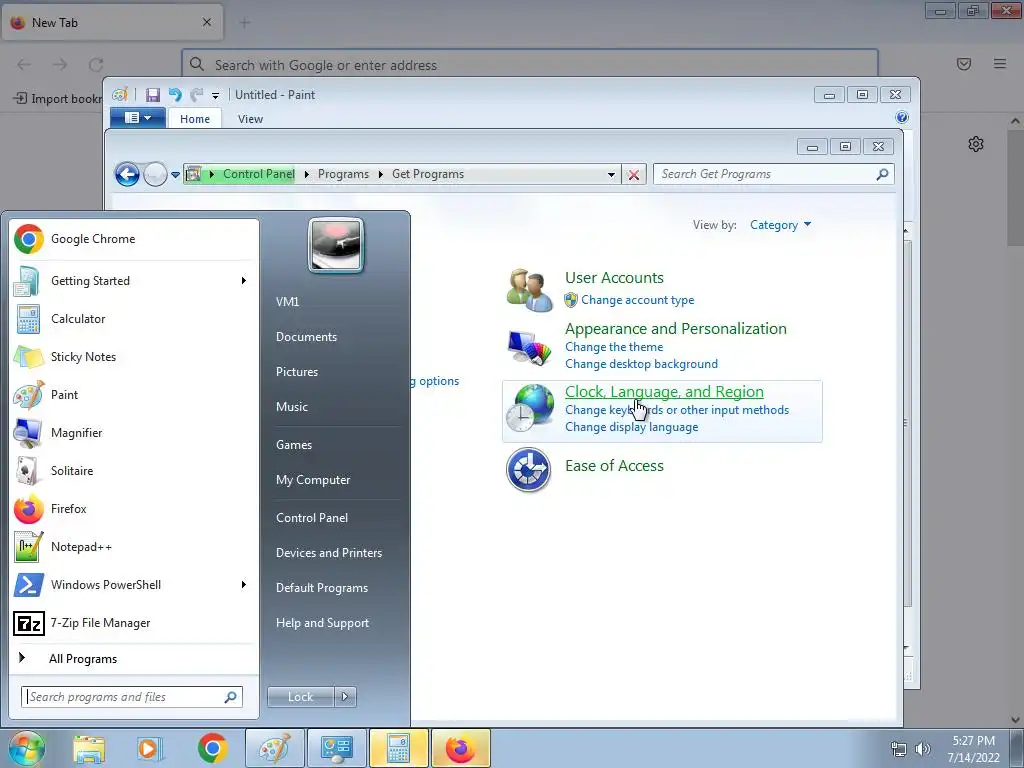1024x768 pixels.
Task: Switch to Calculator taskbar button
Action: coord(398,748)
